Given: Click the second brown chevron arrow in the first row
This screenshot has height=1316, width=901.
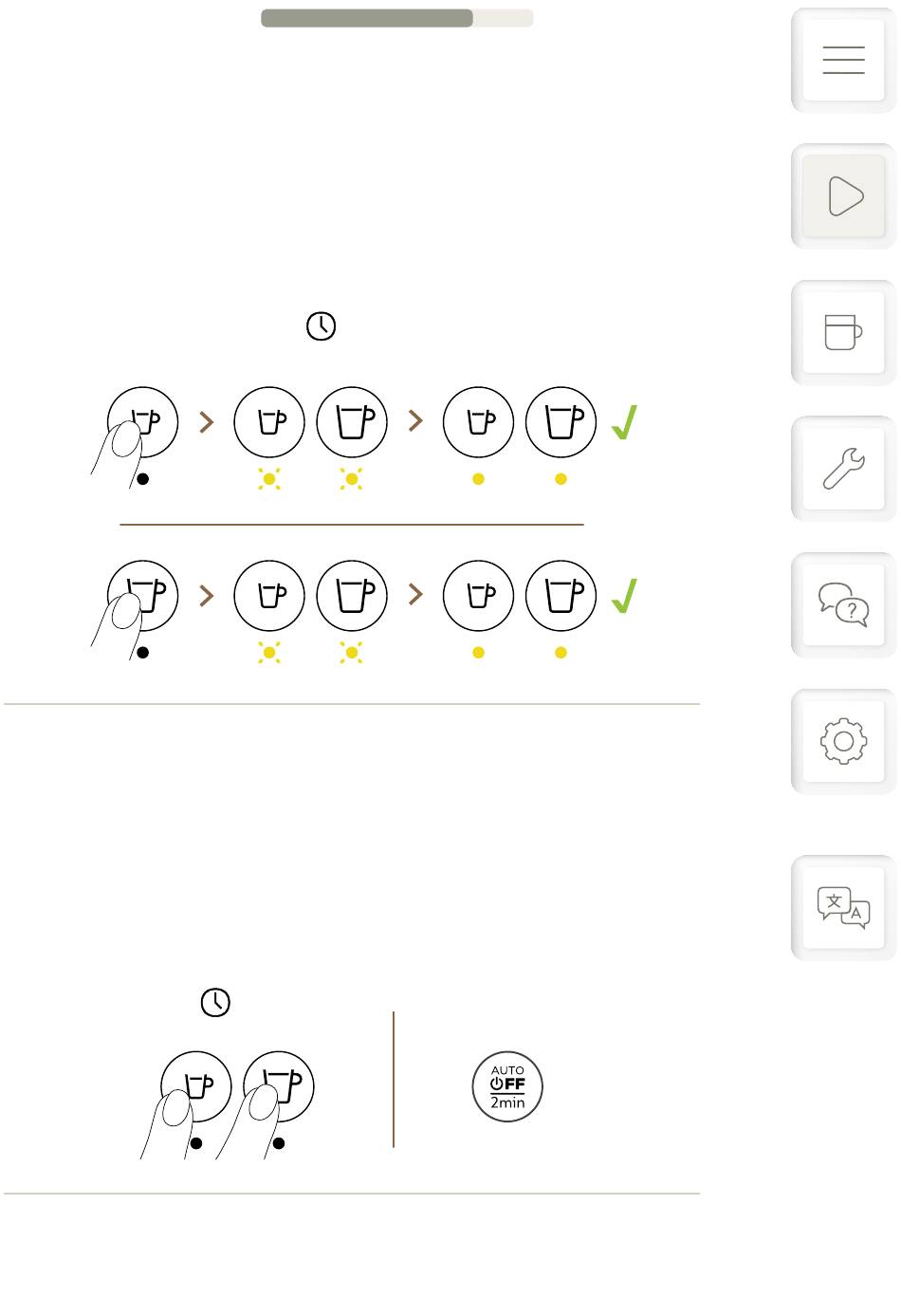Looking at the screenshot, I should pyautogui.click(x=415, y=421).
